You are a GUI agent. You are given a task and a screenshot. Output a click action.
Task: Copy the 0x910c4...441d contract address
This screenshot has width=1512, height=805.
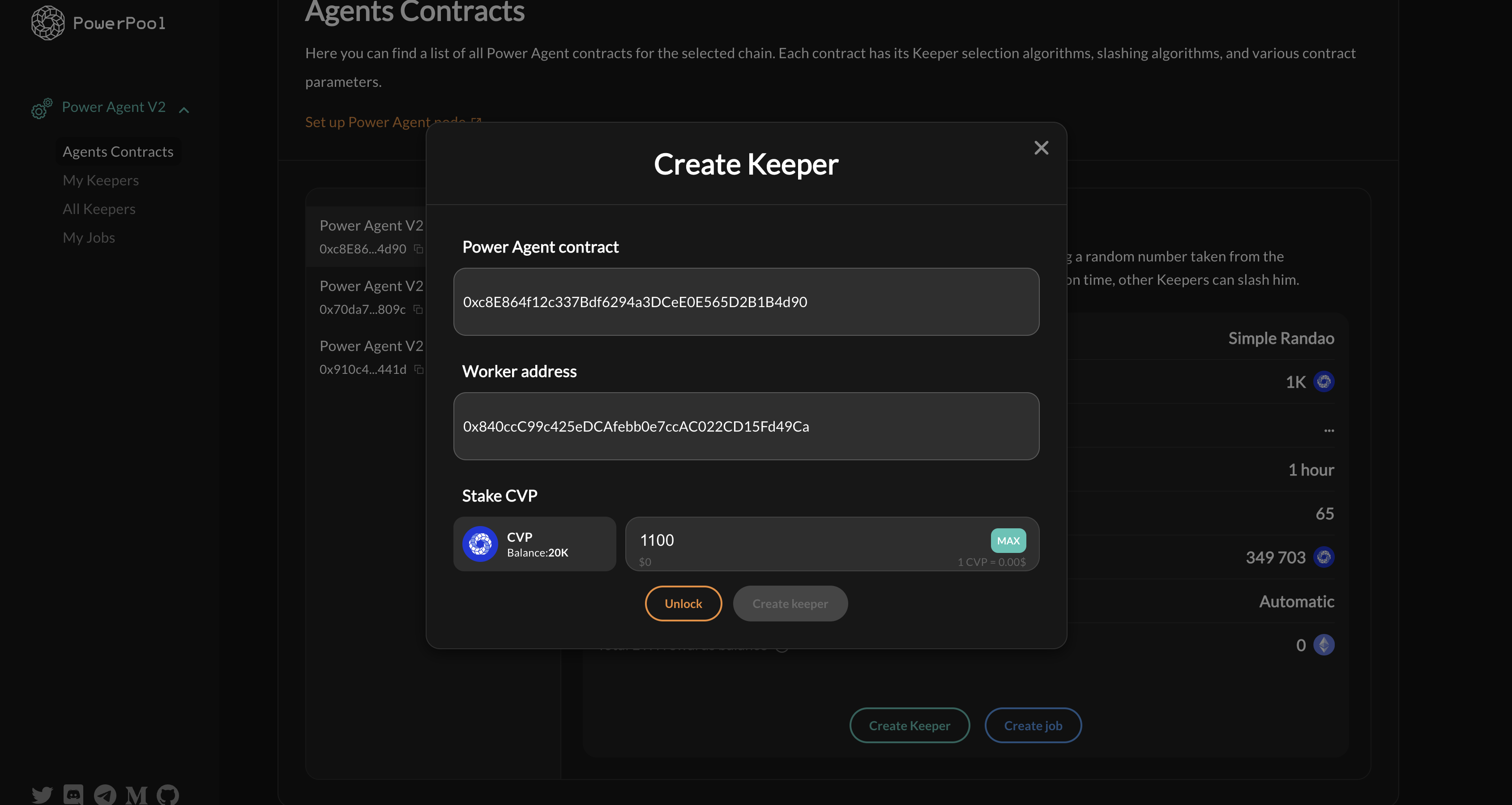click(419, 370)
